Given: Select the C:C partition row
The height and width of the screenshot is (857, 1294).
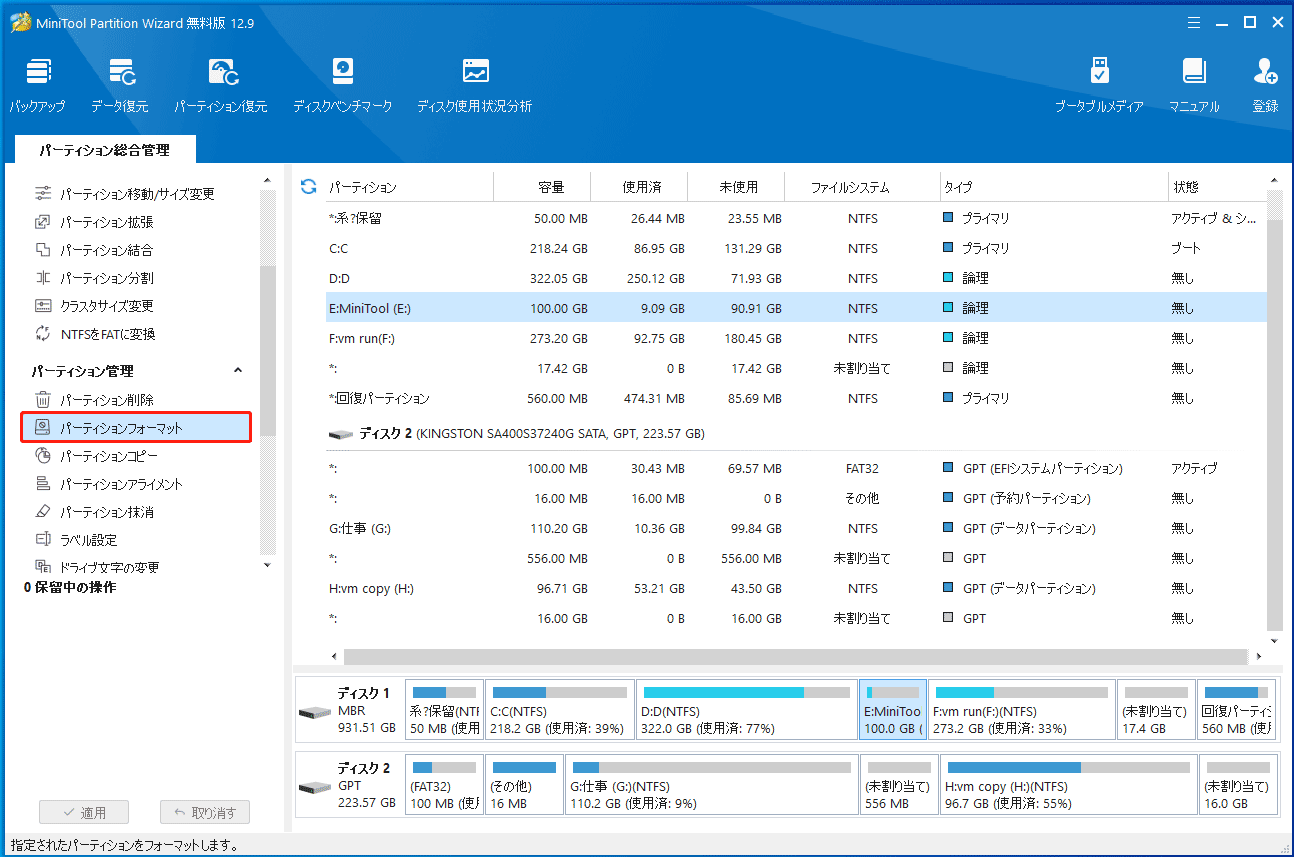Looking at the screenshot, I should [795, 248].
